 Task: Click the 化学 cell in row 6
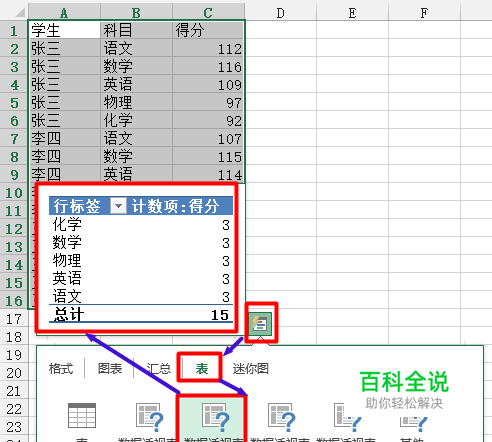tap(136, 121)
